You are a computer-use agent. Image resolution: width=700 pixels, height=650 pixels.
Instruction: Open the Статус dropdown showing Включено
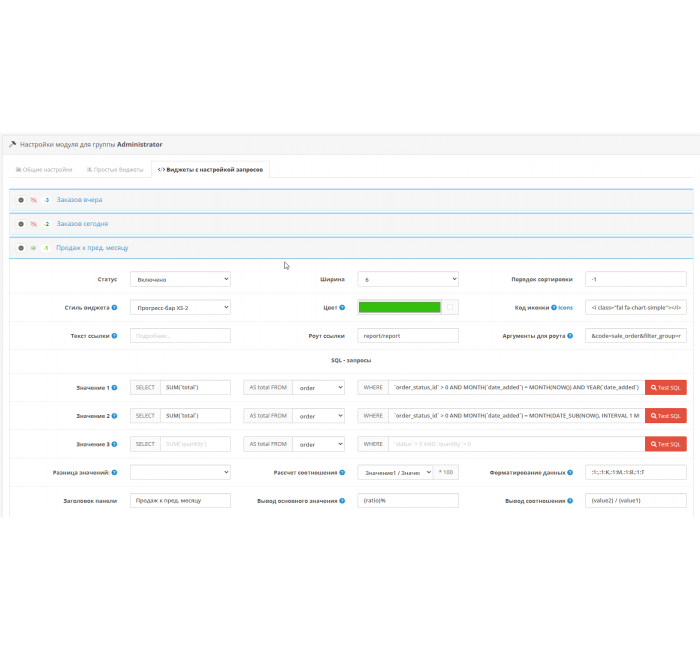pyautogui.click(x=180, y=279)
